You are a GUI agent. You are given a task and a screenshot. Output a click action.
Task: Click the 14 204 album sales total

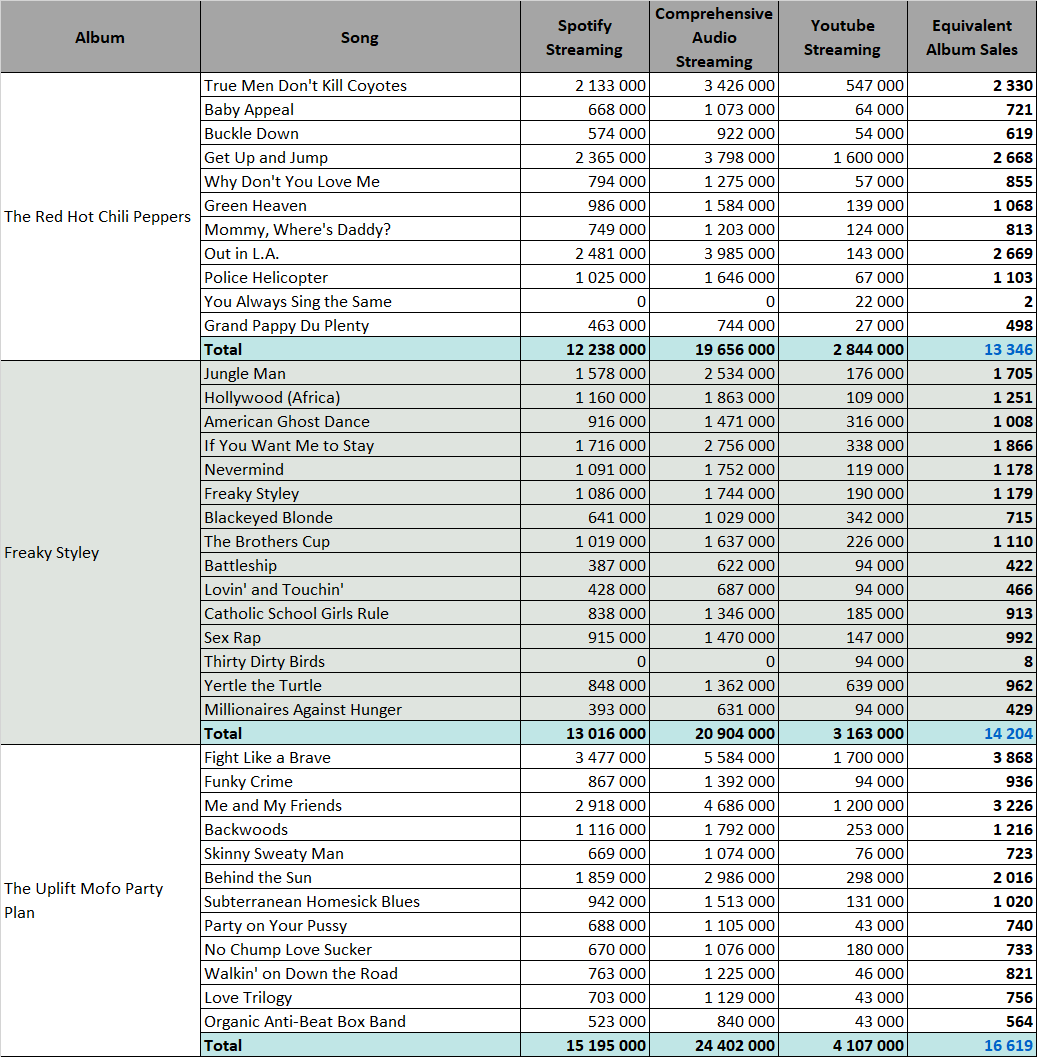point(972,733)
